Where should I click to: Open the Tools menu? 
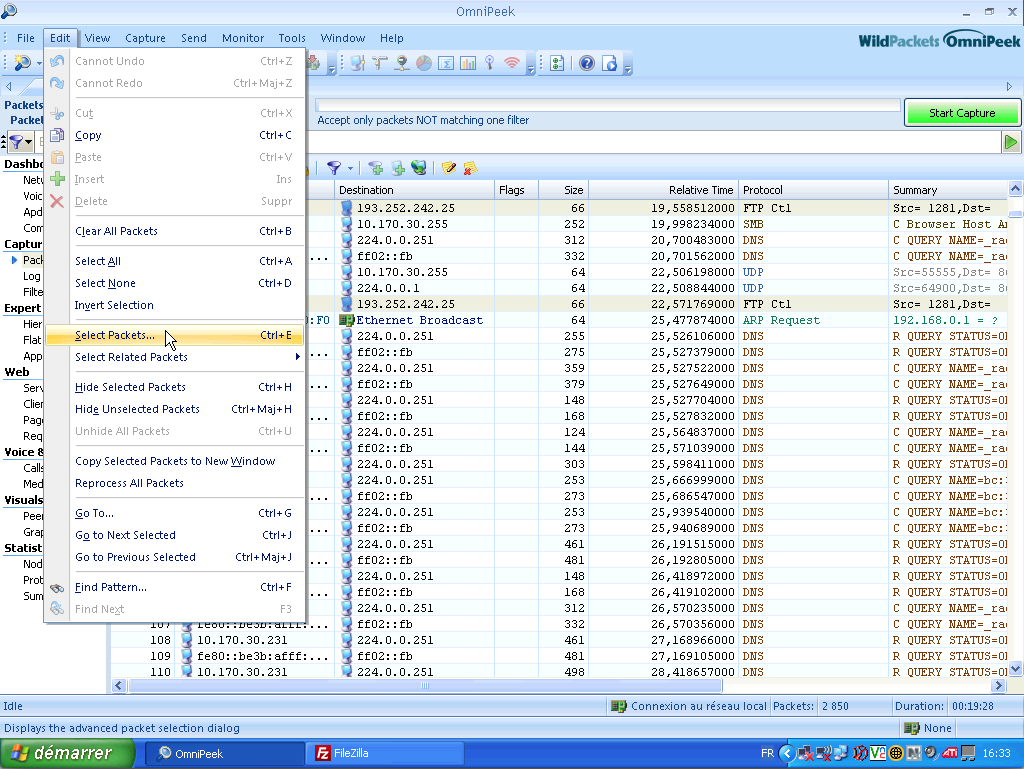click(x=292, y=38)
